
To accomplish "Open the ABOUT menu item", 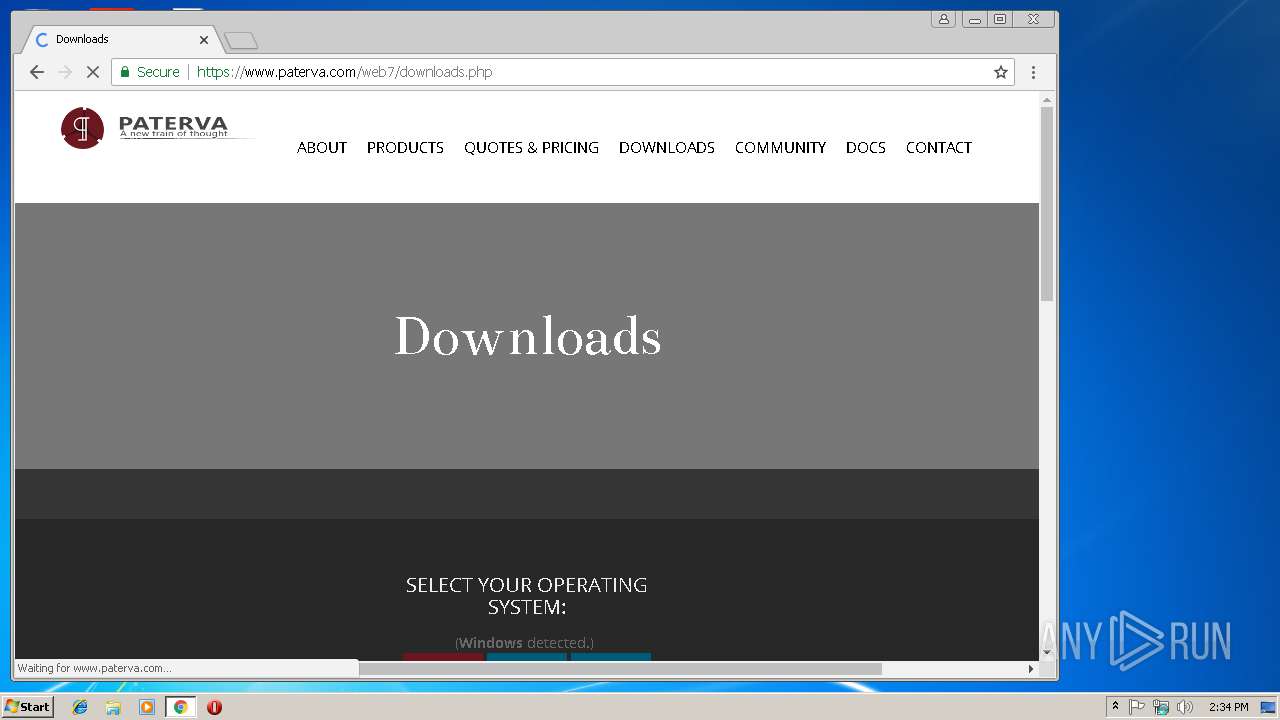I will (322, 148).
